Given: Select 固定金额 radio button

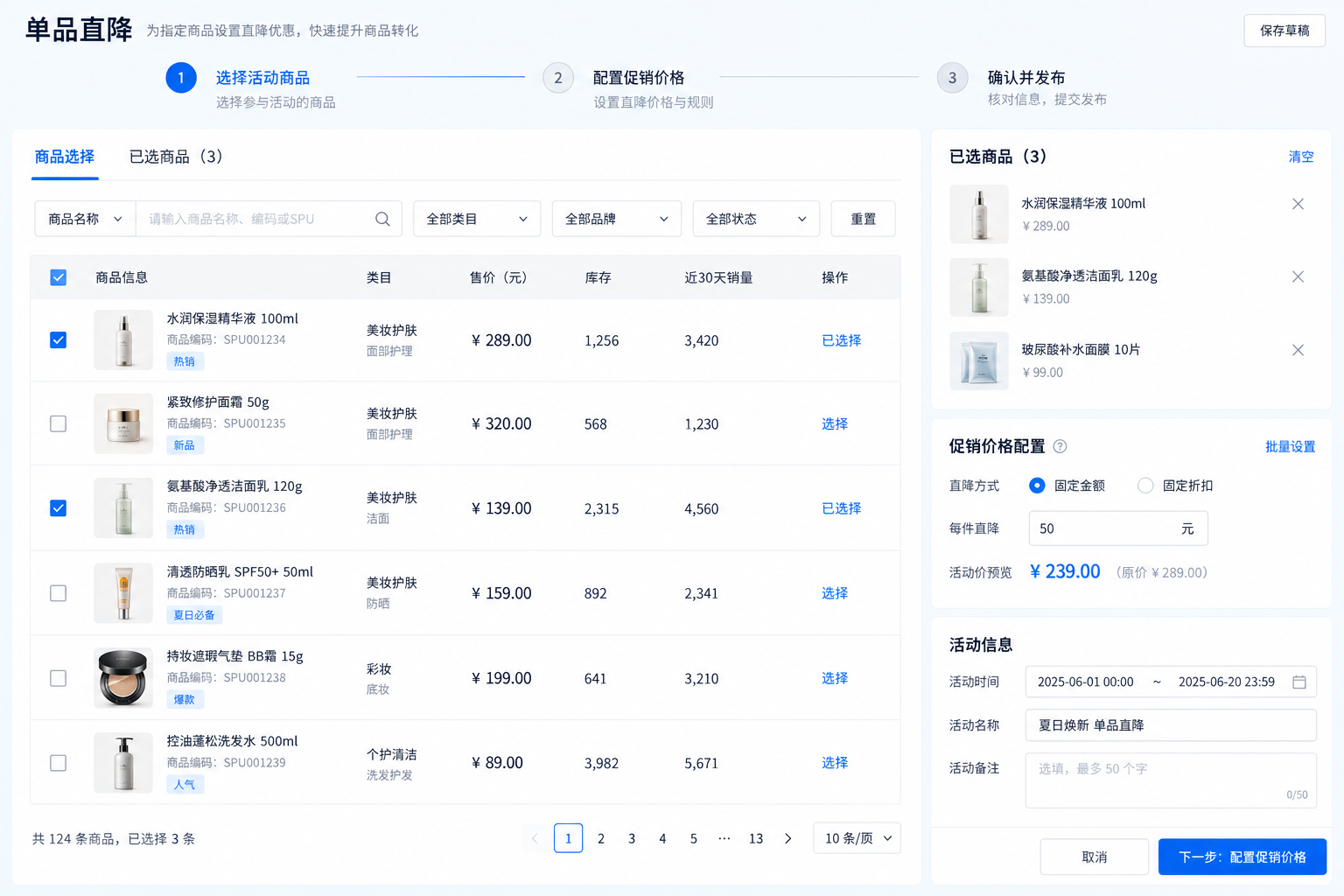Looking at the screenshot, I should coord(1037,486).
